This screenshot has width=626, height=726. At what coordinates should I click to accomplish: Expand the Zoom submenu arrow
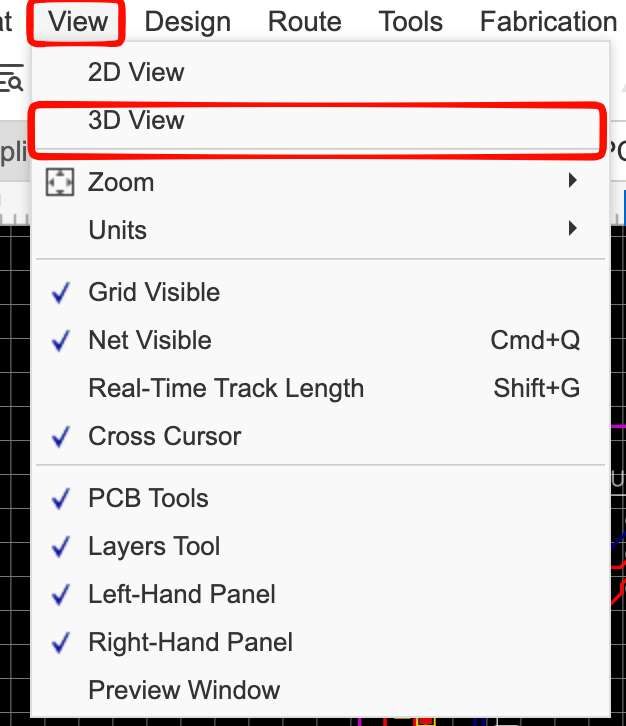572,181
